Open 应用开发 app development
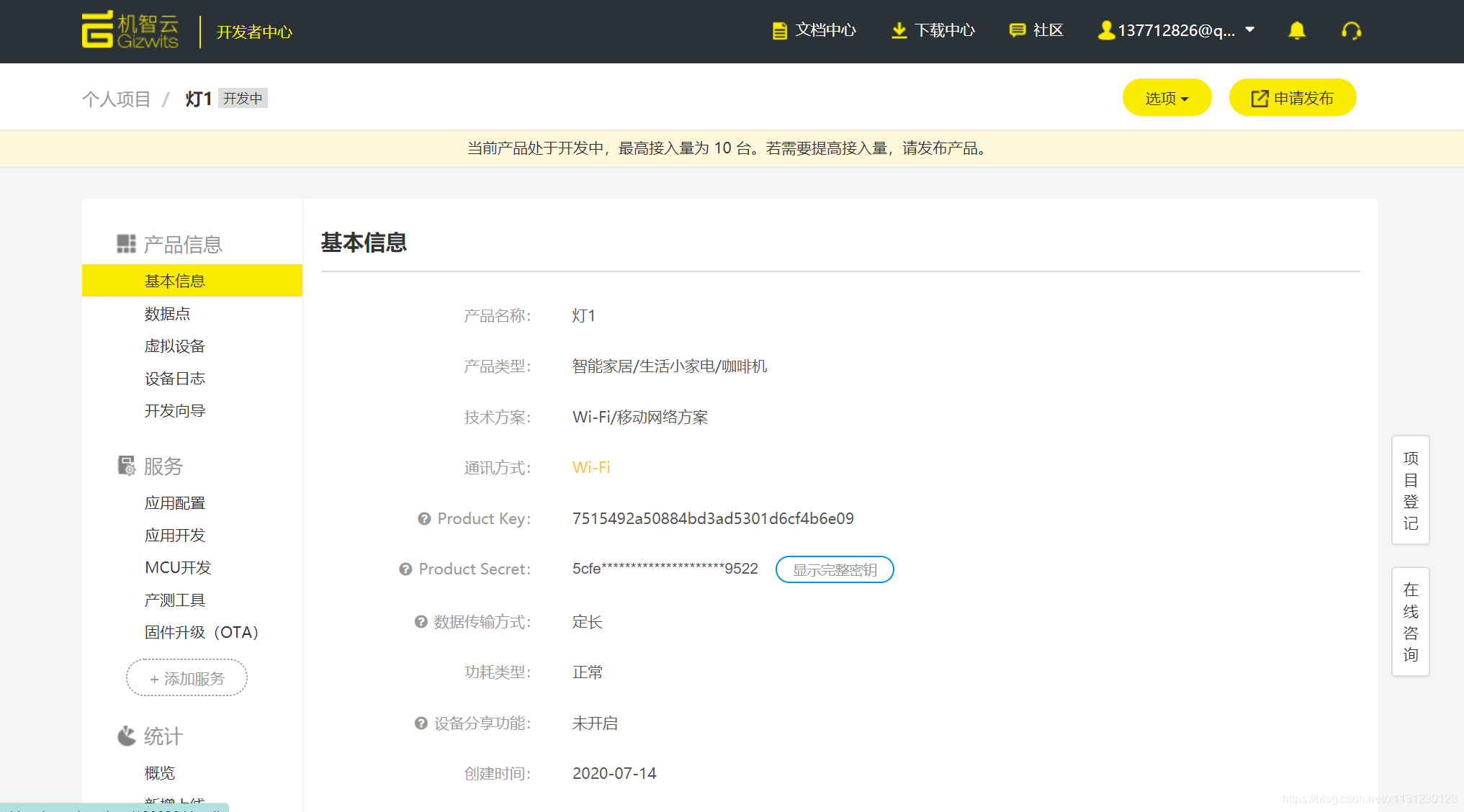This screenshot has width=1464, height=812. (174, 536)
